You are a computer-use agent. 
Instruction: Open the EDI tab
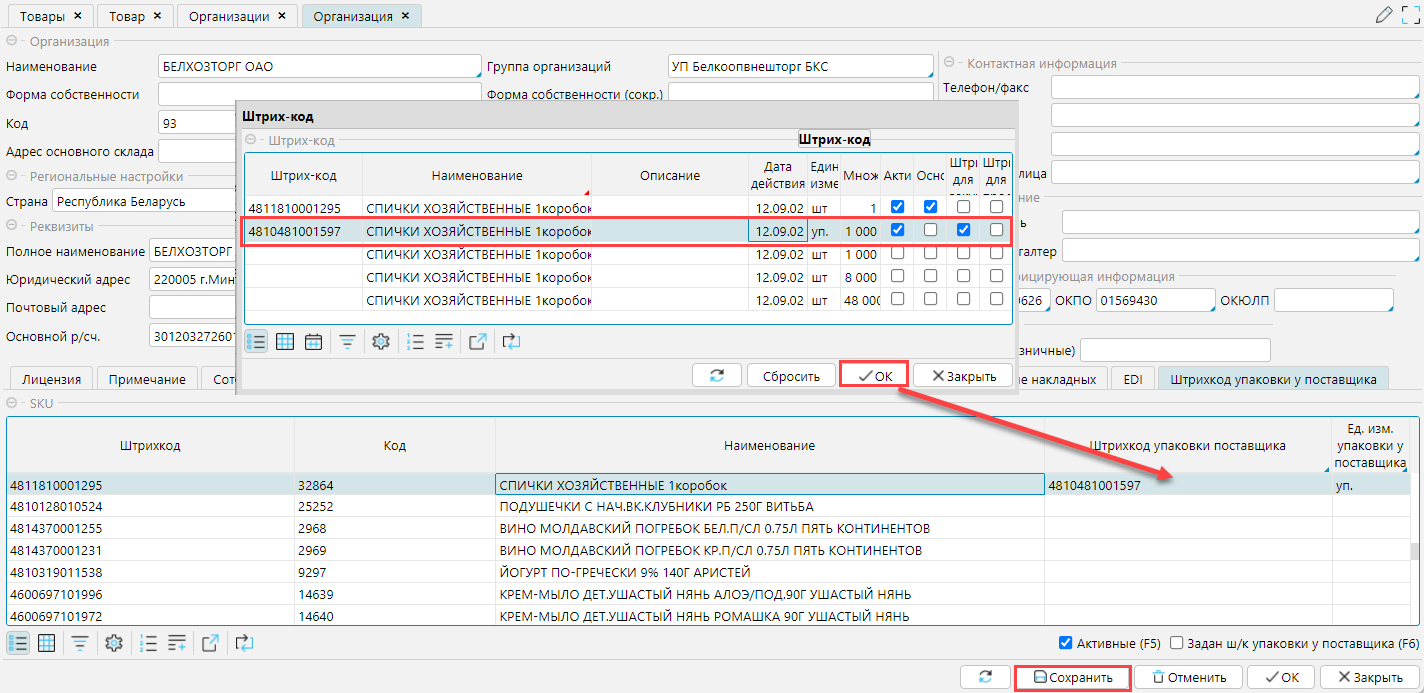point(1133,379)
